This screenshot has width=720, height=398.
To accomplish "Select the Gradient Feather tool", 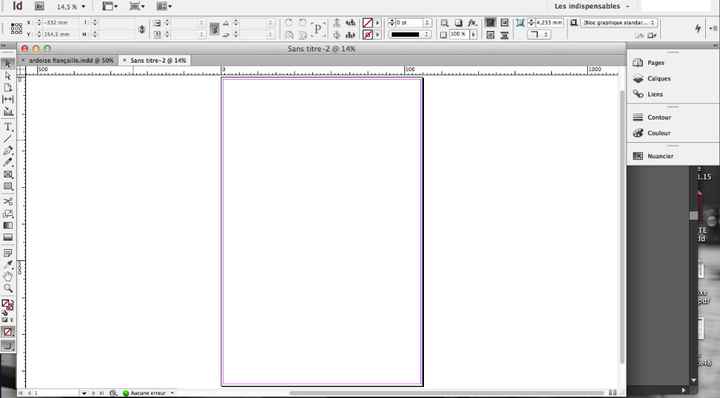I will (x=8, y=237).
